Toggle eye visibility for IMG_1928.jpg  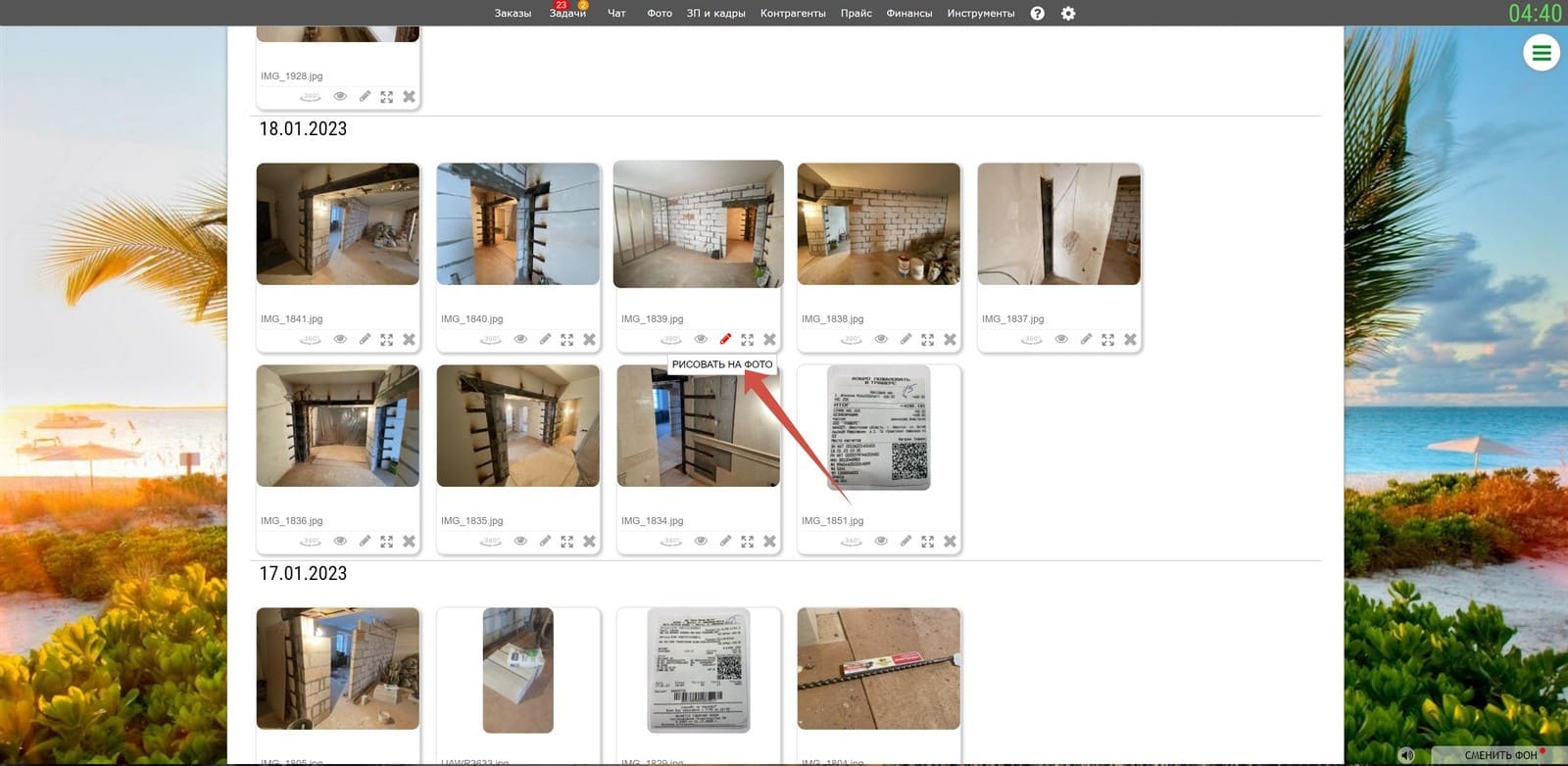340,97
